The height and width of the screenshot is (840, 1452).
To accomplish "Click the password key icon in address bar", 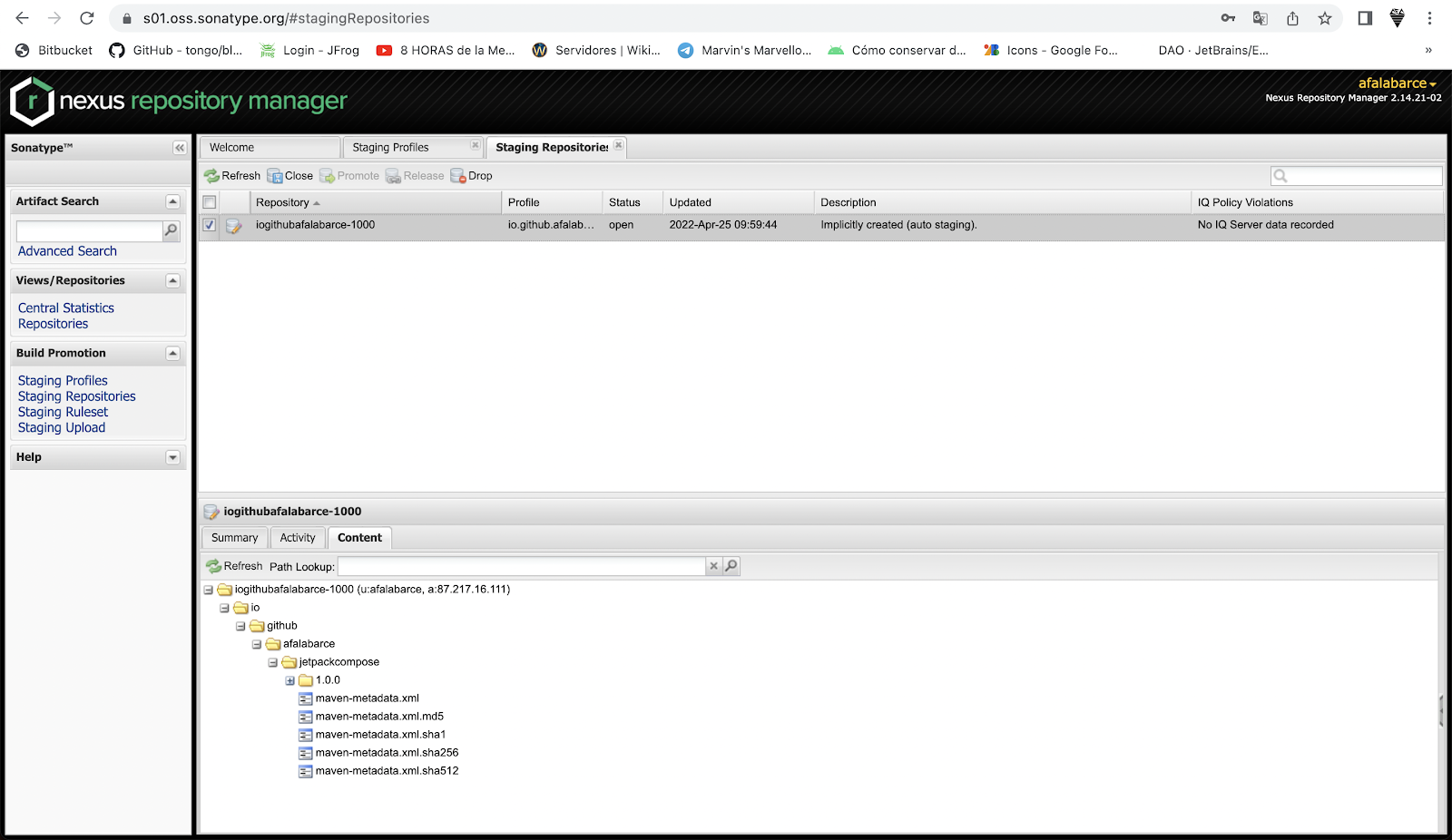I will click(x=1228, y=18).
